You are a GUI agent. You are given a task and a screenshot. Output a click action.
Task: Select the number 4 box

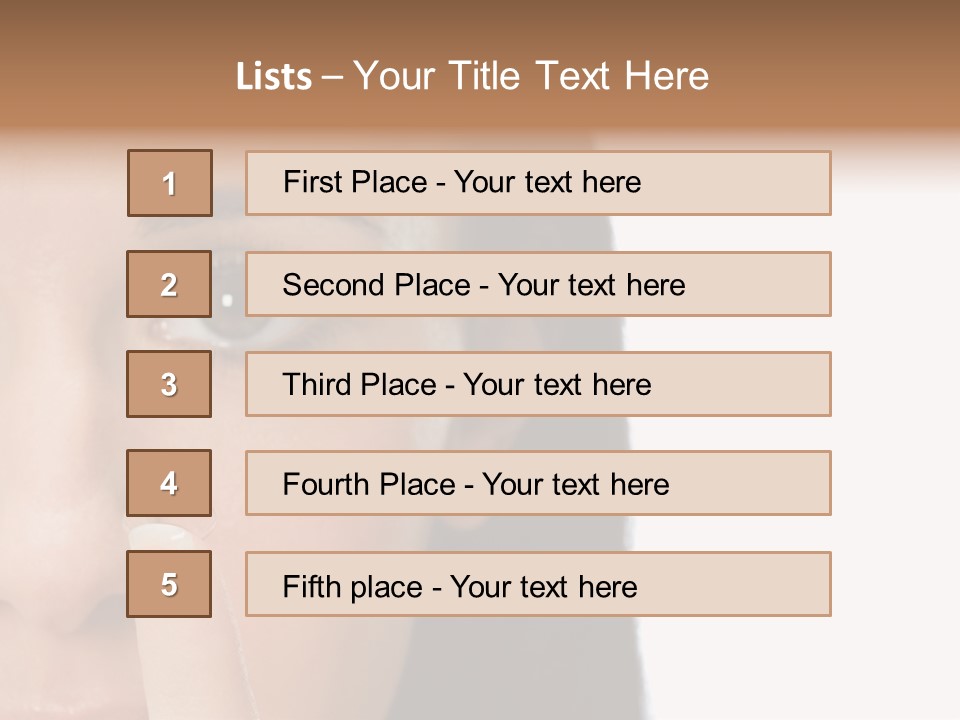[169, 483]
